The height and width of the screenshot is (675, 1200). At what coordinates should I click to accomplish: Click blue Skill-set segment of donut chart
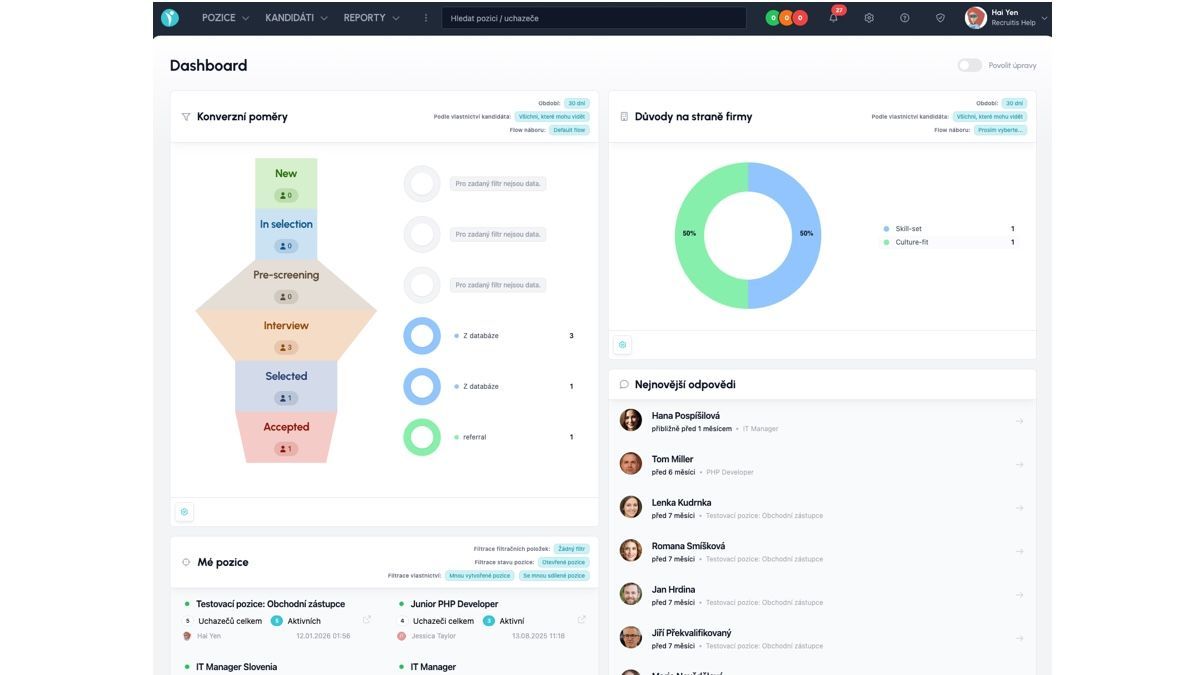tap(806, 236)
